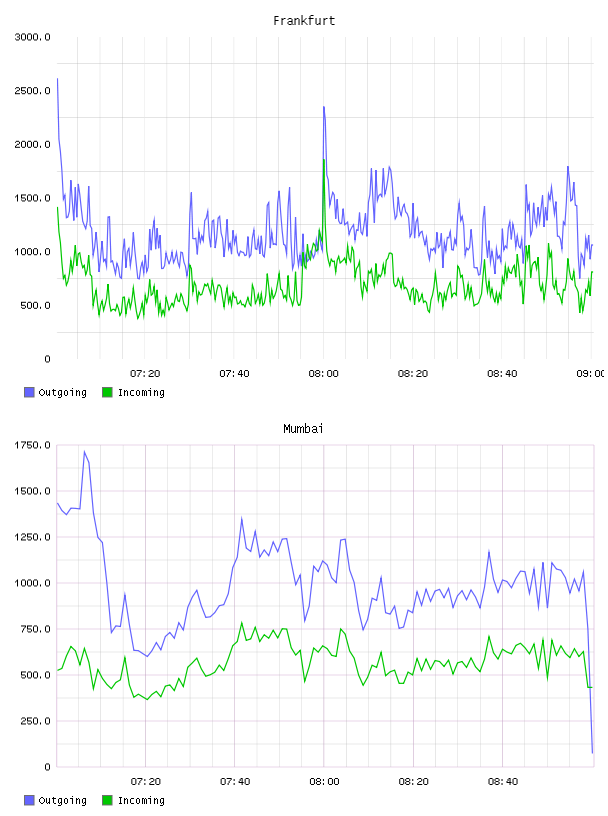The image size is (608, 816).
Task: Click the 08:20 time label on Frankfurt chart
Action: click(413, 374)
